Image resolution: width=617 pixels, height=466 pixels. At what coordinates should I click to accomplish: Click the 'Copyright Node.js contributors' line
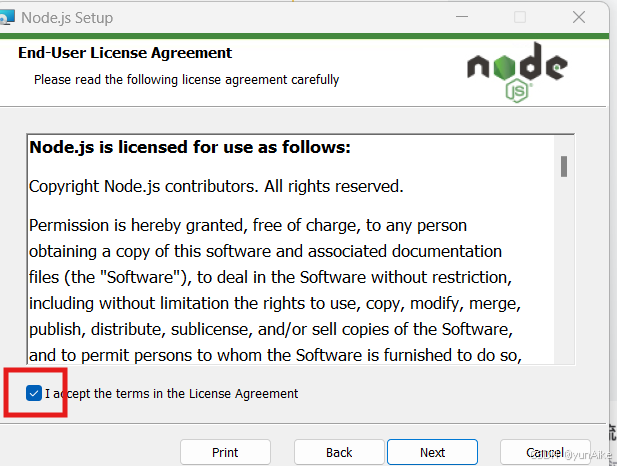click(216, 187)
